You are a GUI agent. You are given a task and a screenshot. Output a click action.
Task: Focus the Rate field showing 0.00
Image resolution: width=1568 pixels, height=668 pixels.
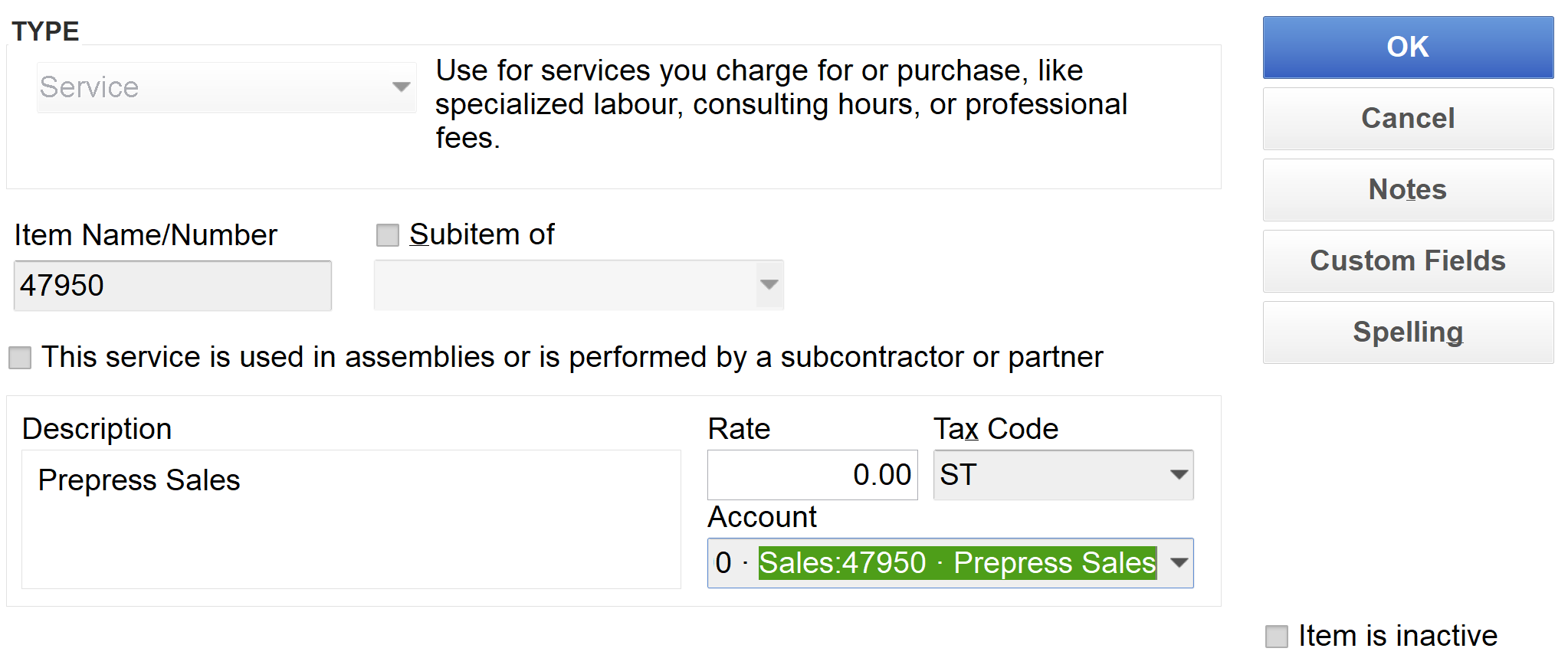coord(812,475)
